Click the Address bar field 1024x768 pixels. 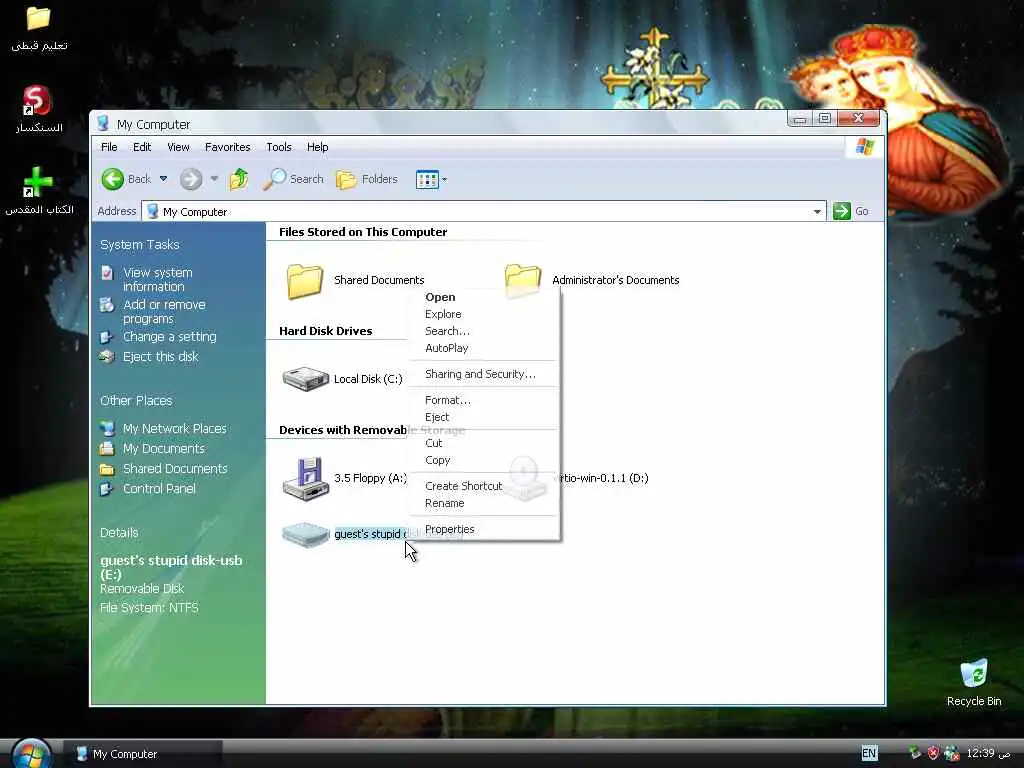click(484, 212)
